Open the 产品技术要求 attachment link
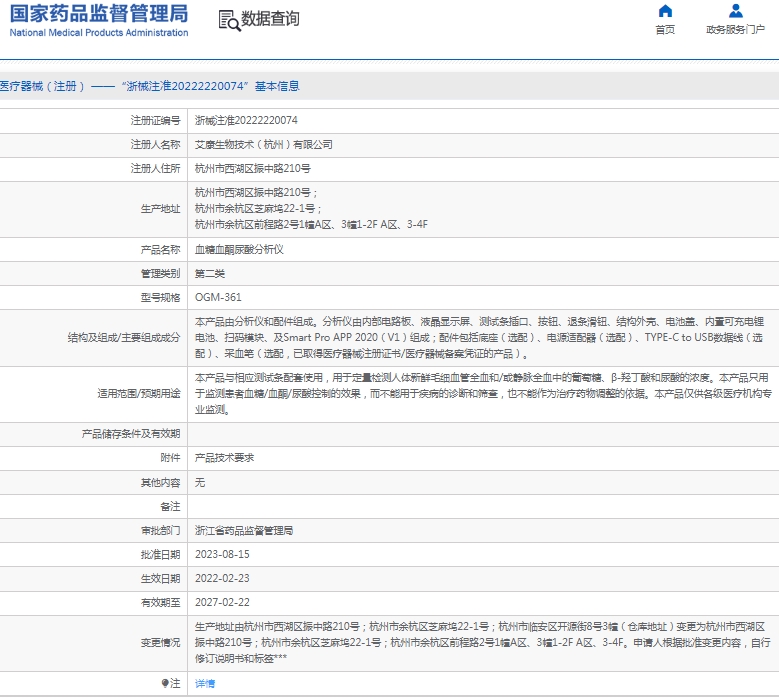This screenshot has width=779, height=700. pos(224,458)
